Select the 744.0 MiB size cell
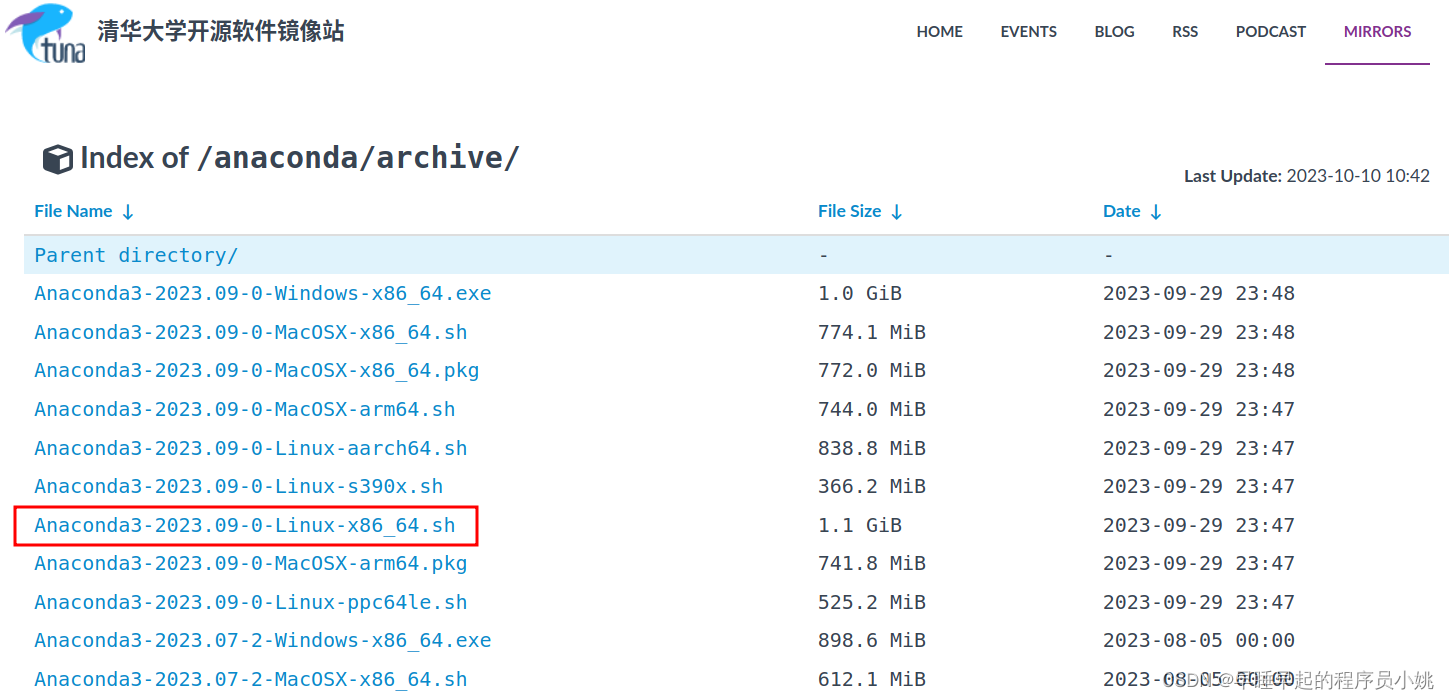This screenshot has width=1449, height=699. coord(872,409)
